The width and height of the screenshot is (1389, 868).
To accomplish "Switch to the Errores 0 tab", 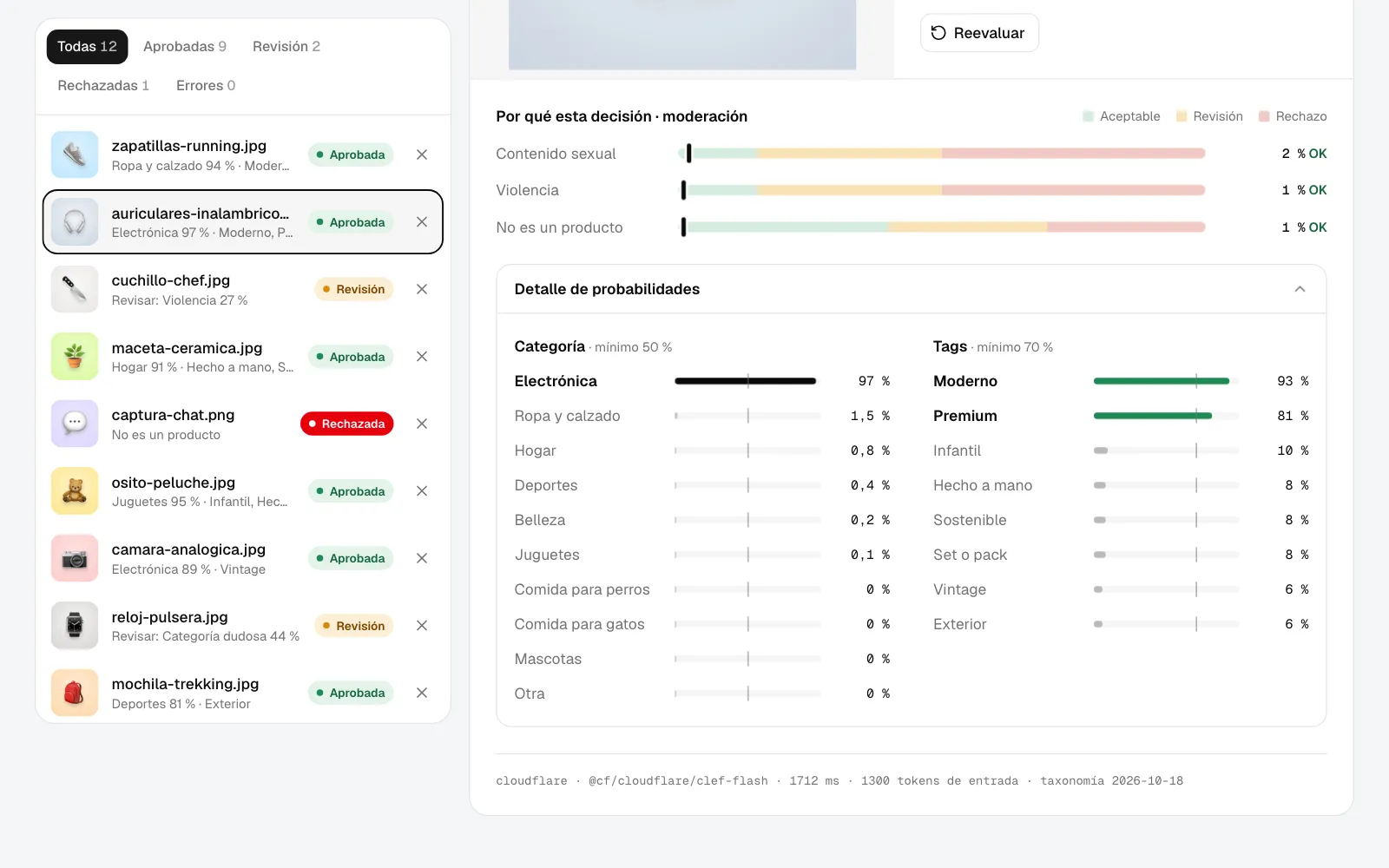I will coord(206,85).
